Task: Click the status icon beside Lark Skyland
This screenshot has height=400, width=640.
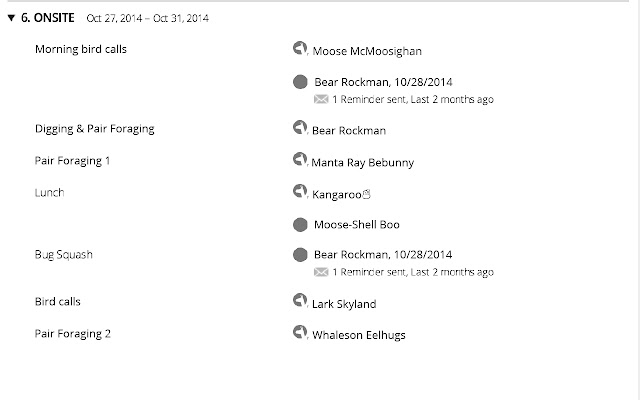Action: (x=300, y=300)
